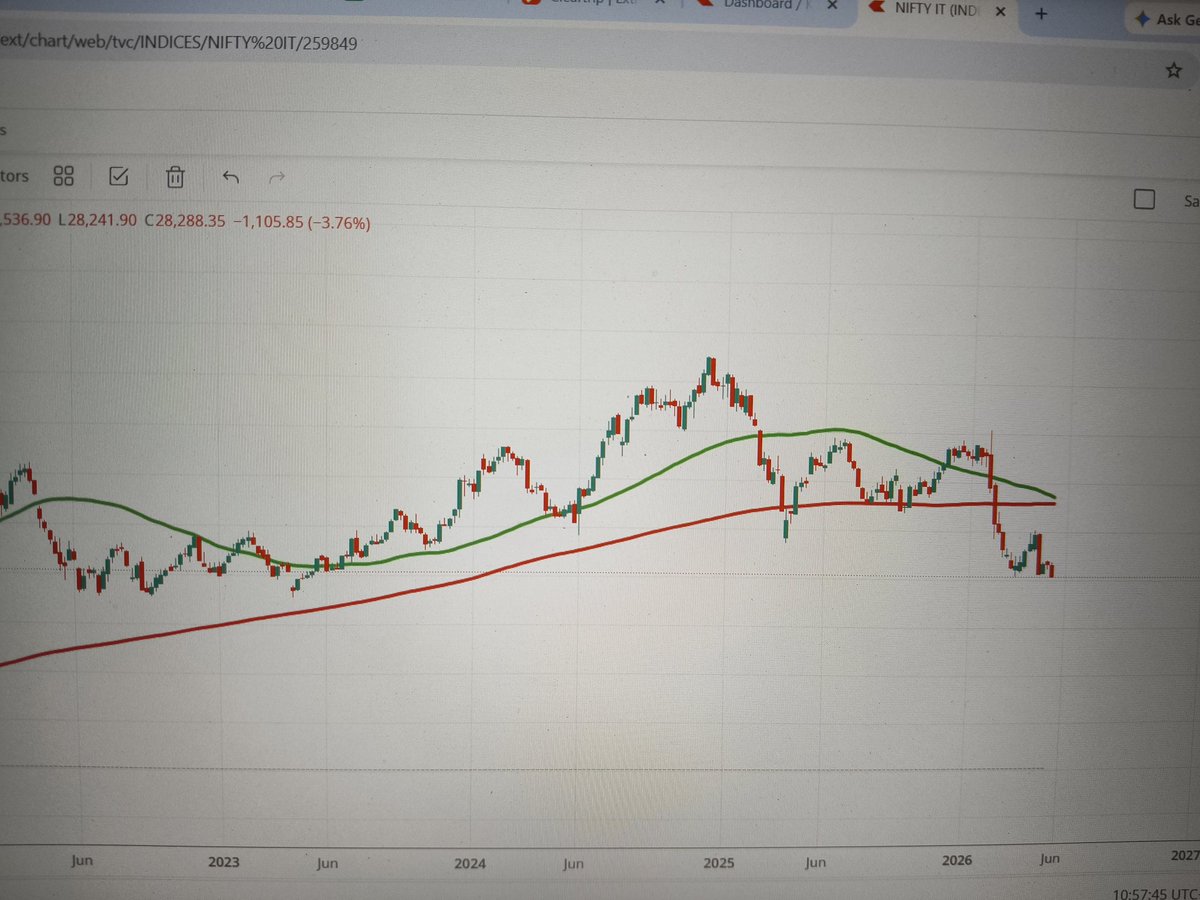Open the chart layout grid icon

(64, 176)
